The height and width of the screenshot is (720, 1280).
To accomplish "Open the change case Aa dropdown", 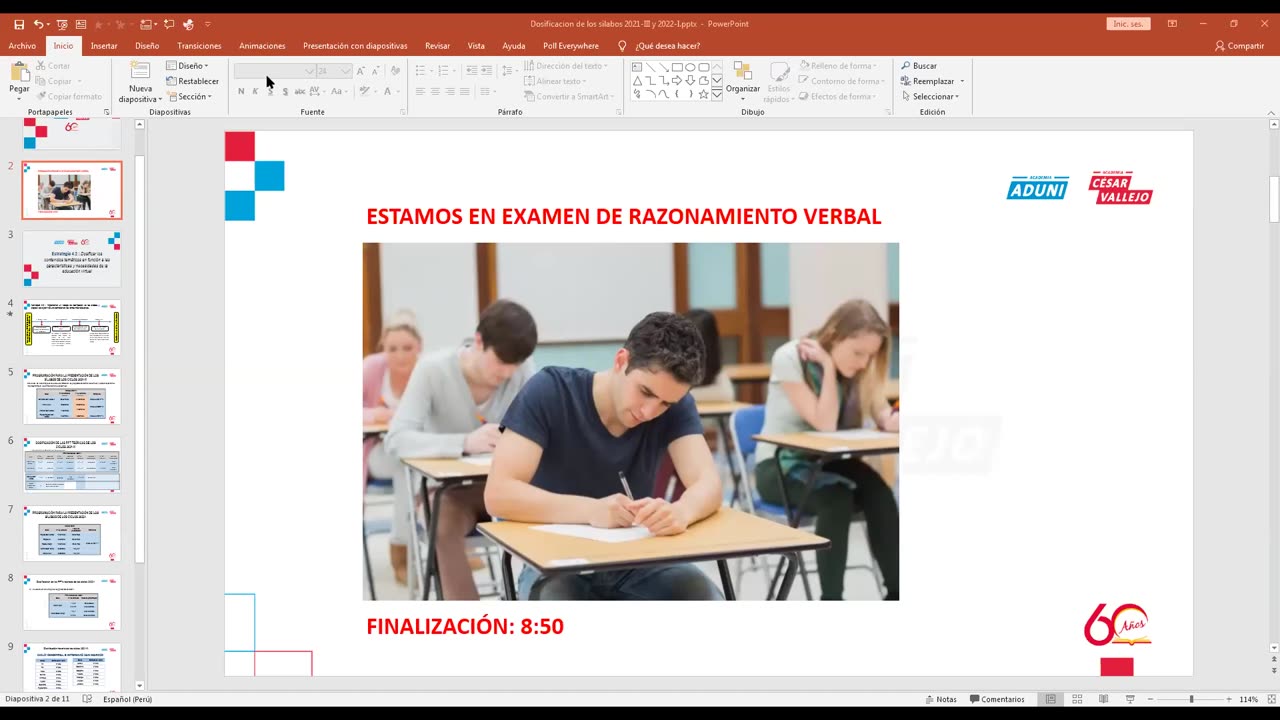I will pos(339,91).
